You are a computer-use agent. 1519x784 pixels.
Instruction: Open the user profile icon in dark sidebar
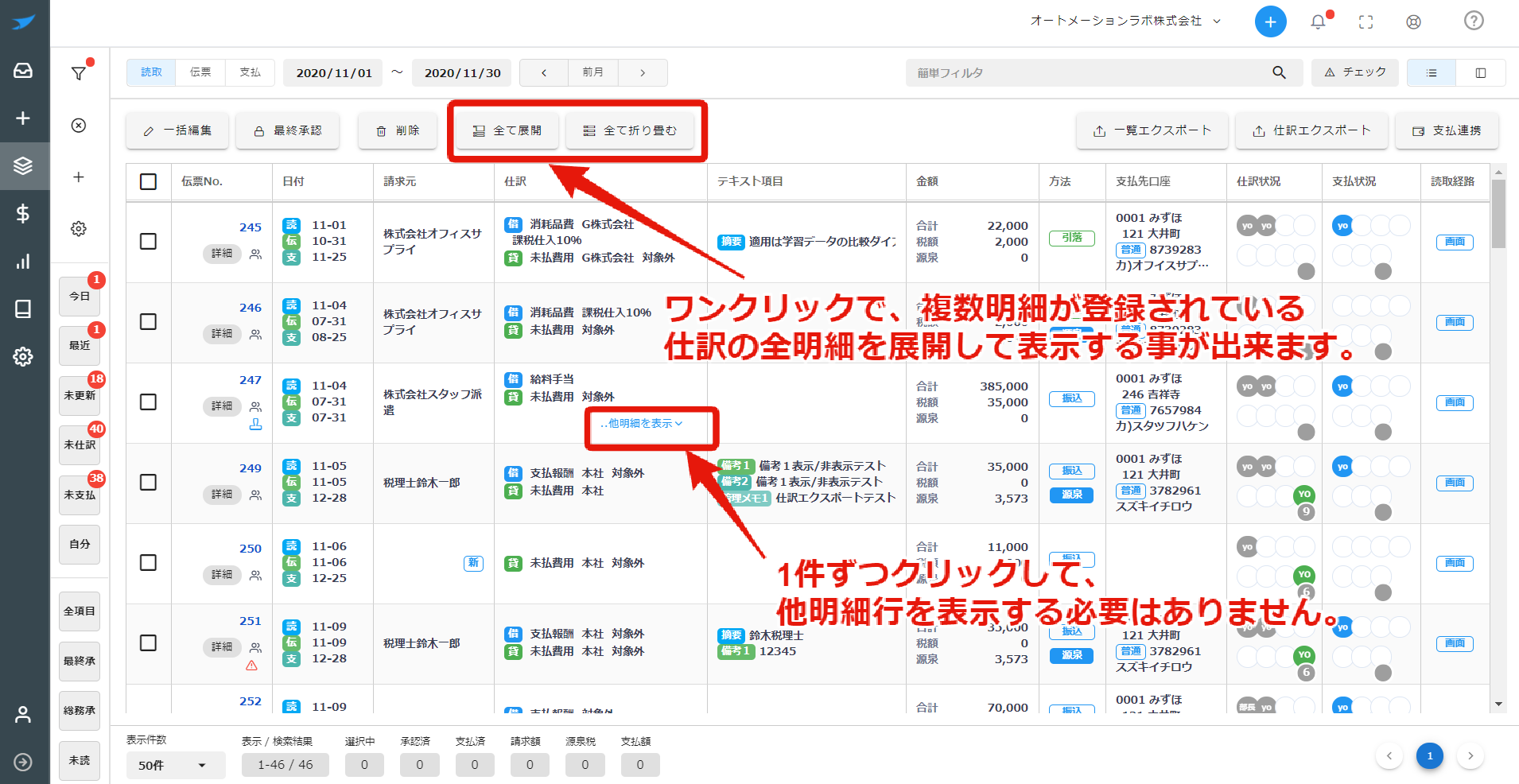[x=23, y=714]
